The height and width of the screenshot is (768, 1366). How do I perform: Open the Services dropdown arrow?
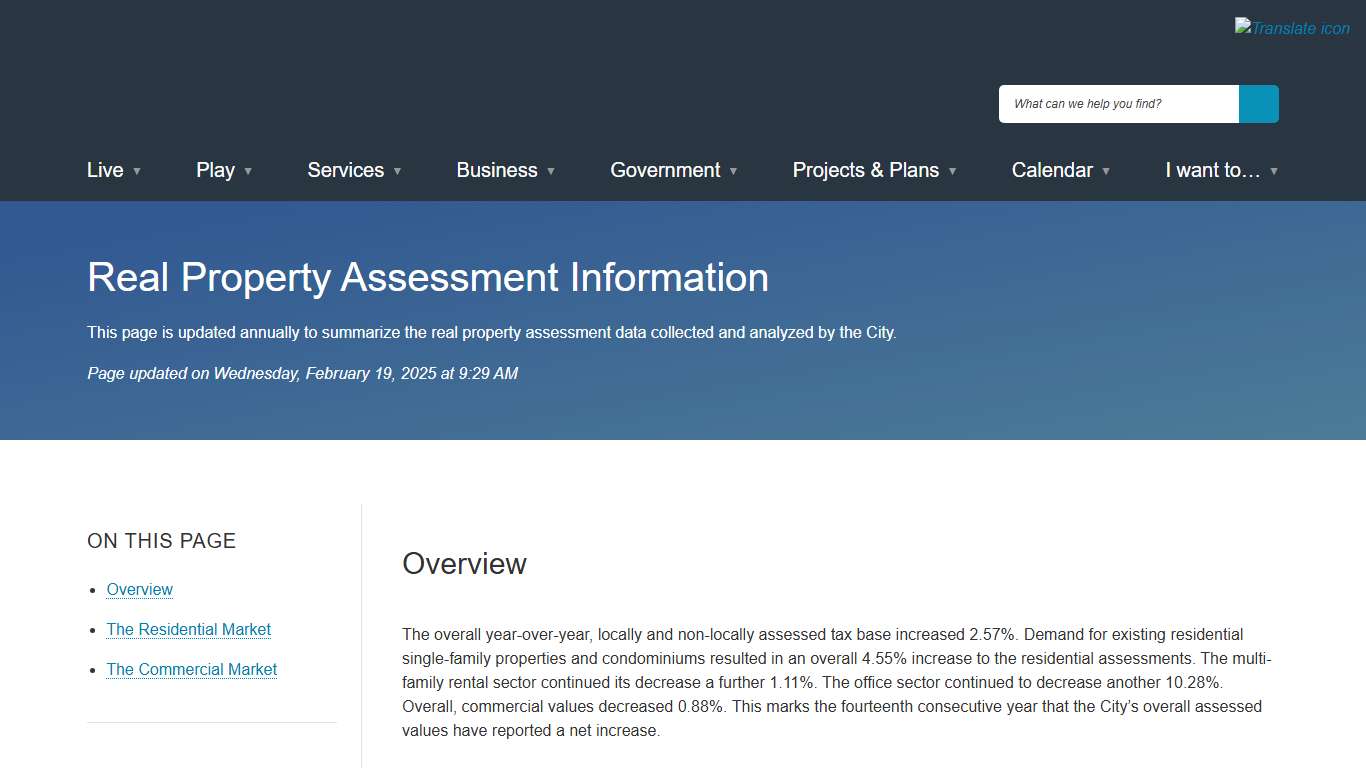coord(398,171)
